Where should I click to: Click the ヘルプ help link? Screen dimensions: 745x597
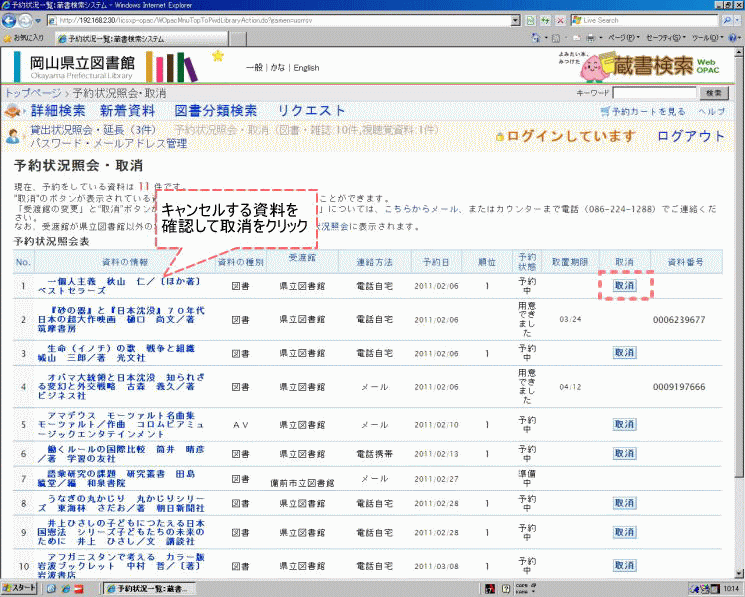712,112
